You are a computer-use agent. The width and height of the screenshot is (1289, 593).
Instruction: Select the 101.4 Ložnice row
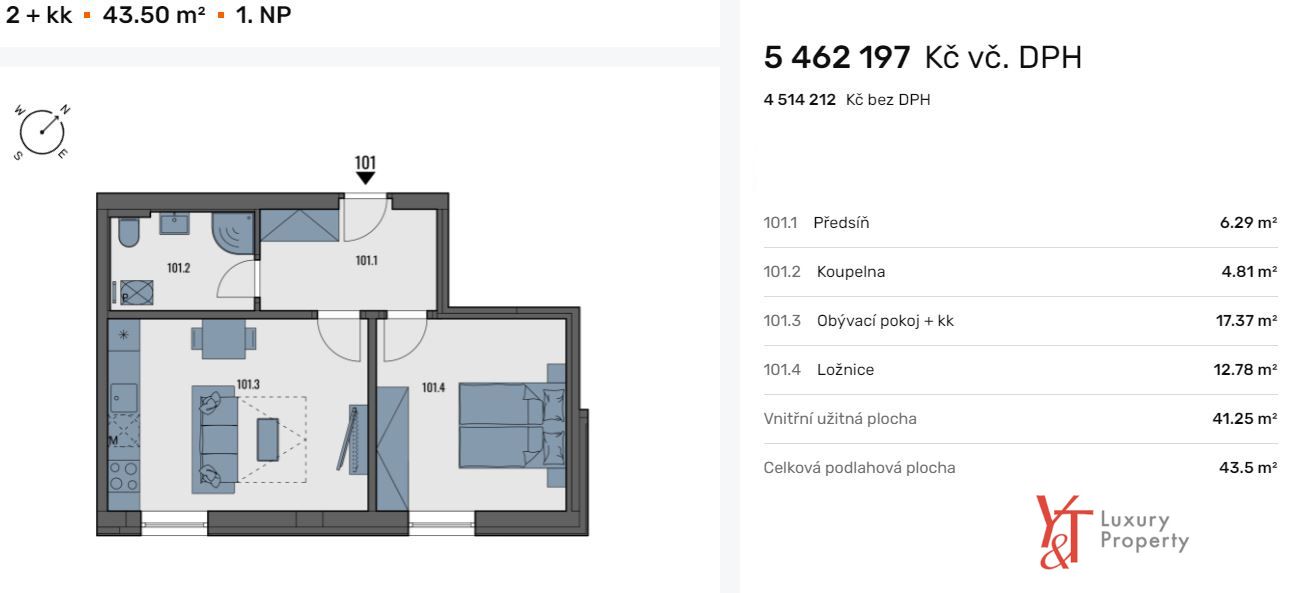(x=1020, y=370)
